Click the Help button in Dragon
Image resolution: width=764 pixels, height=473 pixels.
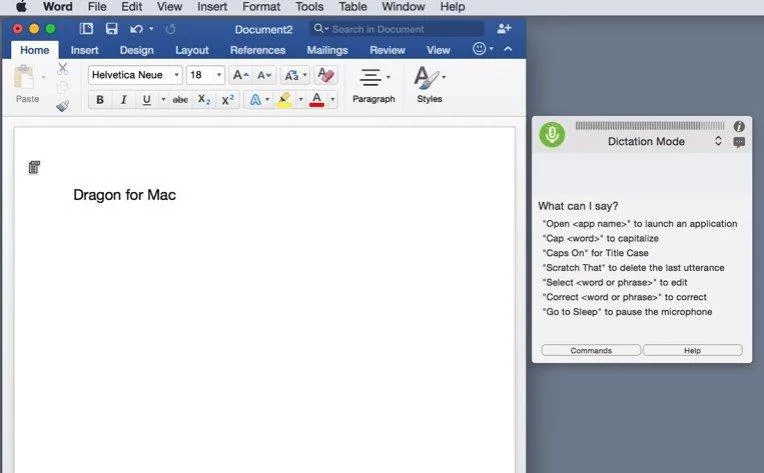pyautogui.click(x=692, y=350)
